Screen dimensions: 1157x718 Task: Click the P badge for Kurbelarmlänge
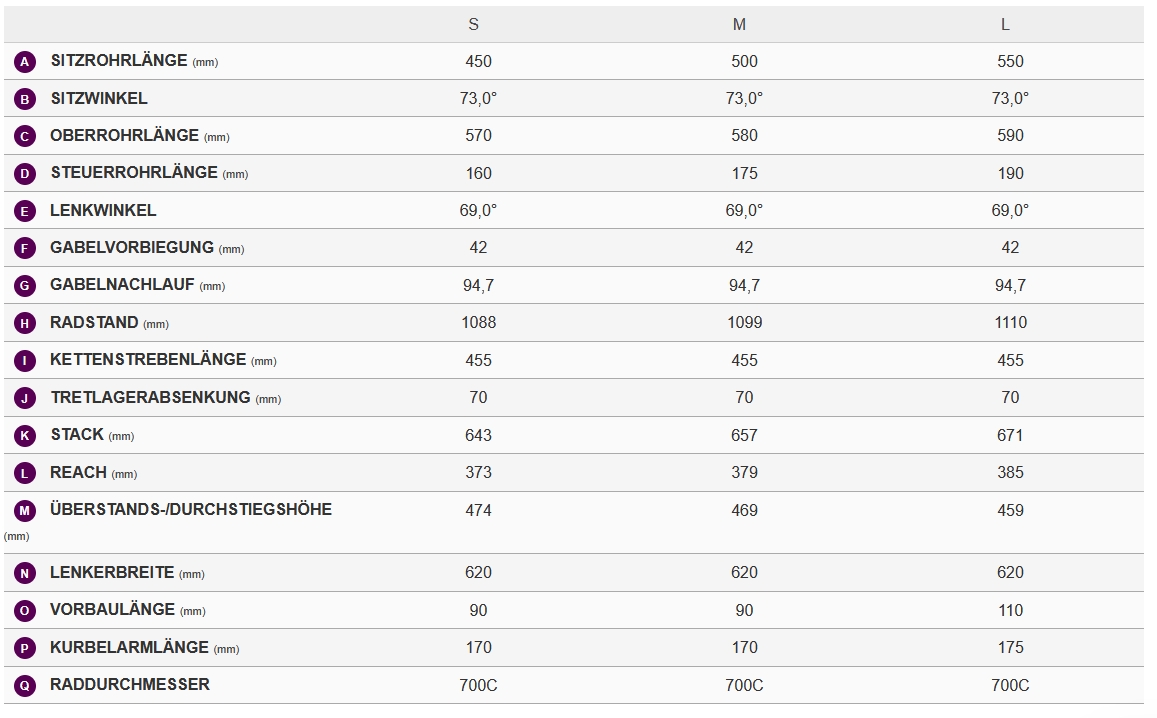pos(25,648)
